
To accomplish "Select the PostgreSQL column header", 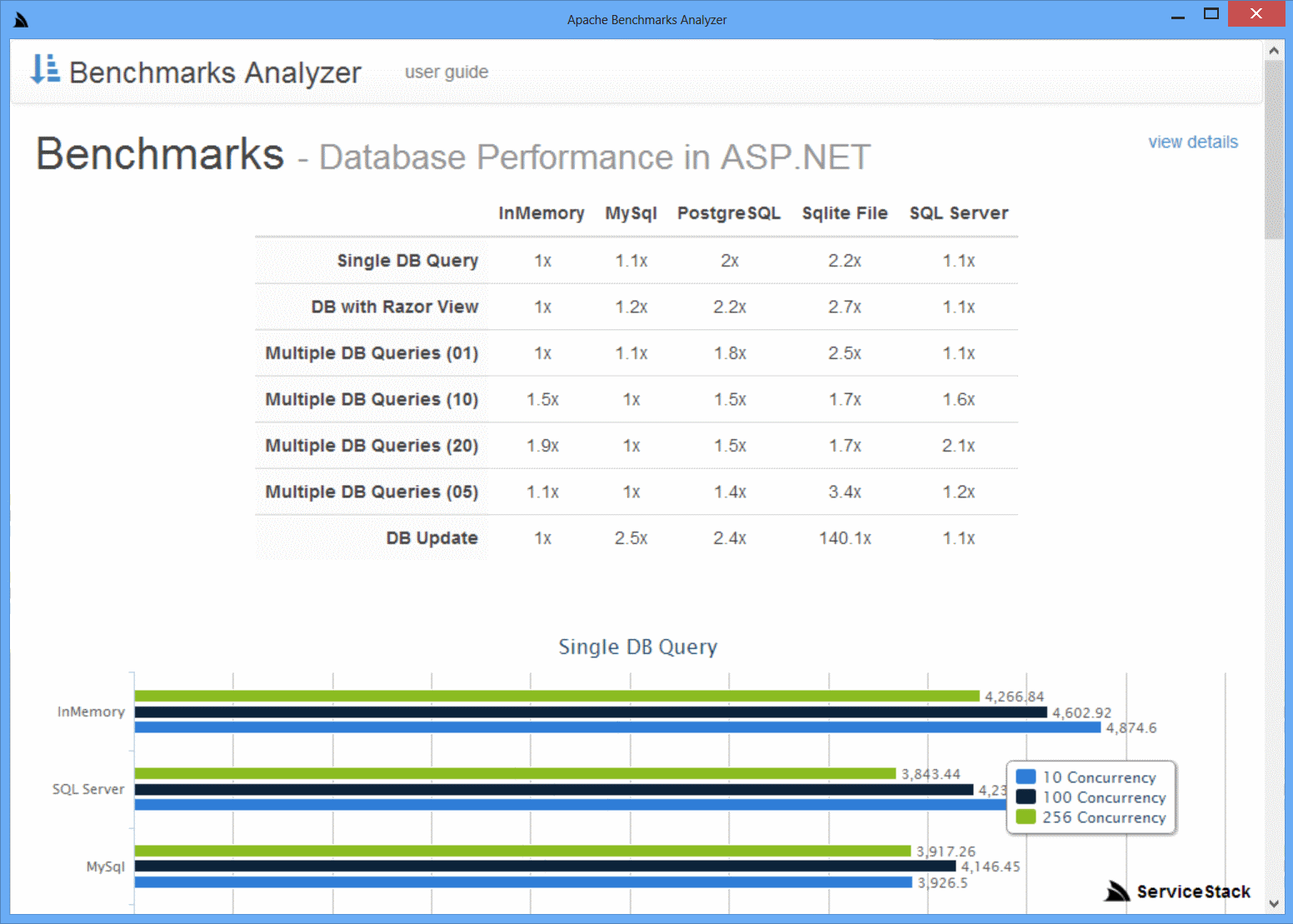I will coord(729,213).
